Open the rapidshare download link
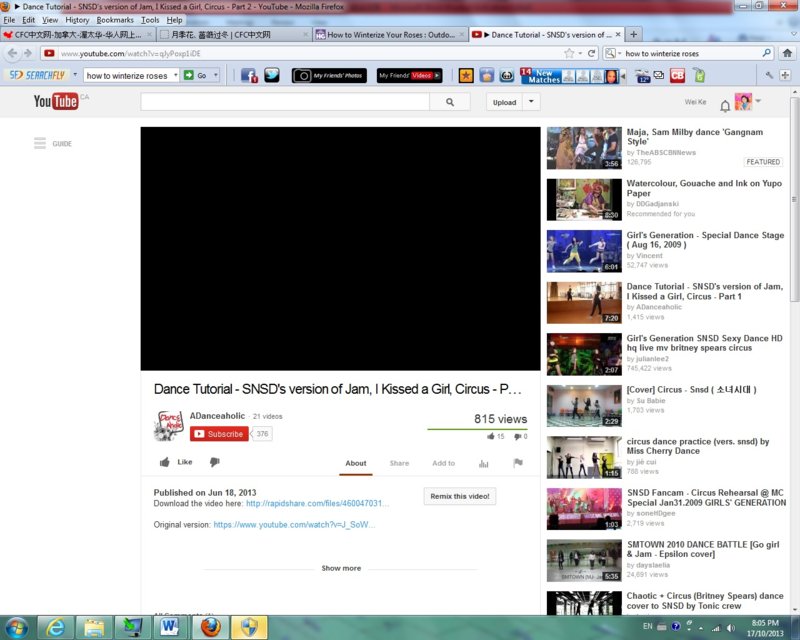The image size is (800, 640). pos(317,503)
